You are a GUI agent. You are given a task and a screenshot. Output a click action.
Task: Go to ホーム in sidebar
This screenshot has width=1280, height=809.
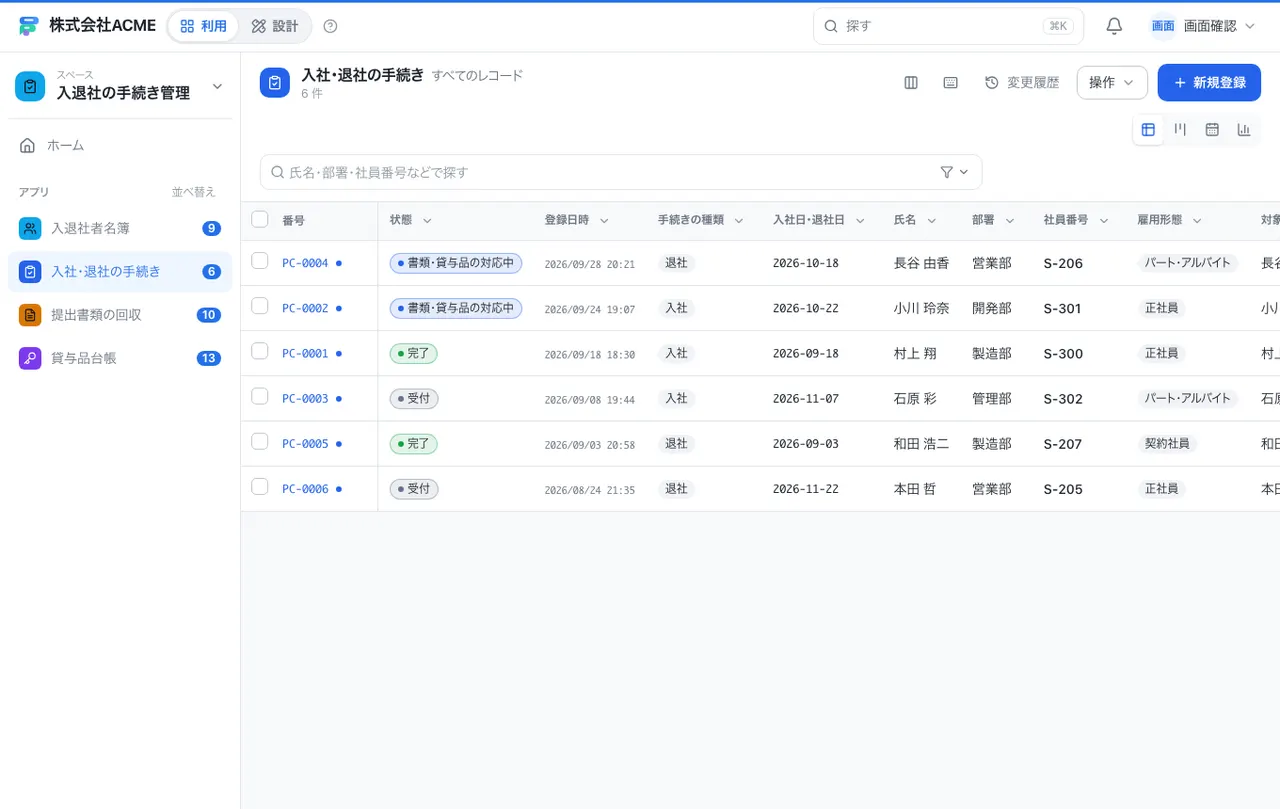pyautogui.click(x=120, y=146)
